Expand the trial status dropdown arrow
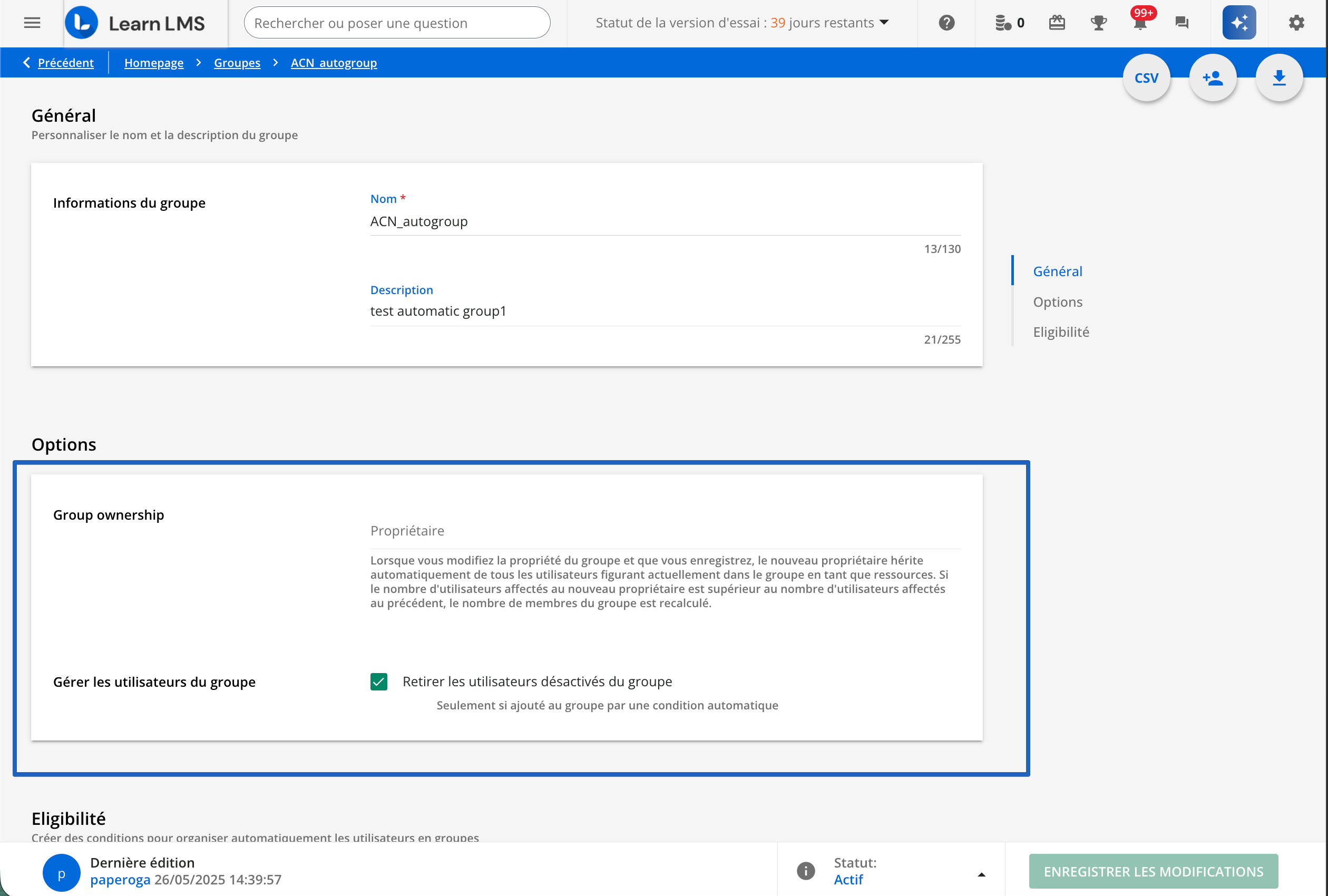 tap(884, 23)
